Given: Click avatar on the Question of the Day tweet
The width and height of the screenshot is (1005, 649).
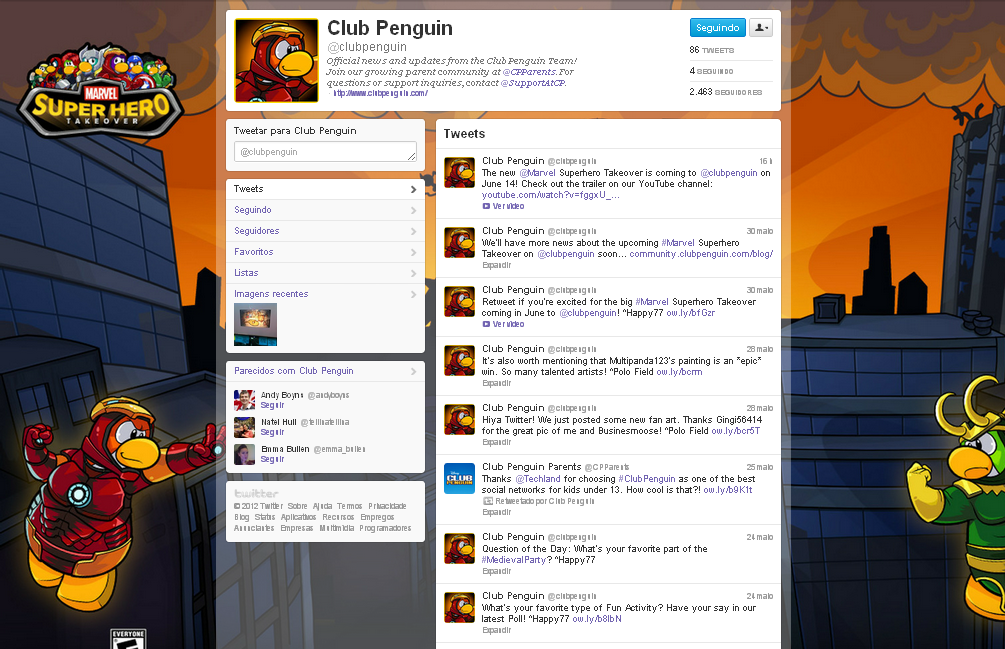Looking at the screenshot, I should (460, 548).
